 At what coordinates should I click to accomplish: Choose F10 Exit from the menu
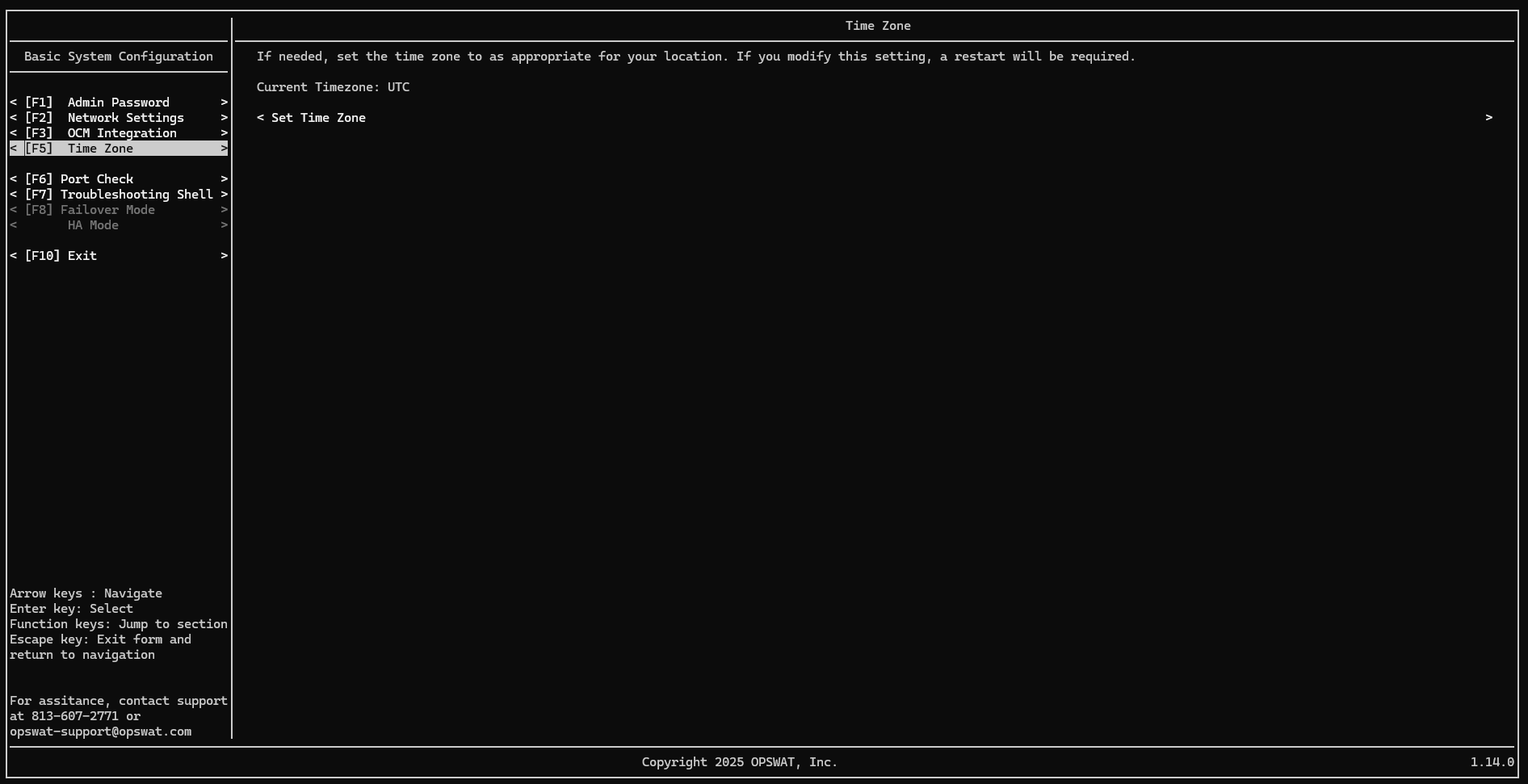click(x=119, y=256)
